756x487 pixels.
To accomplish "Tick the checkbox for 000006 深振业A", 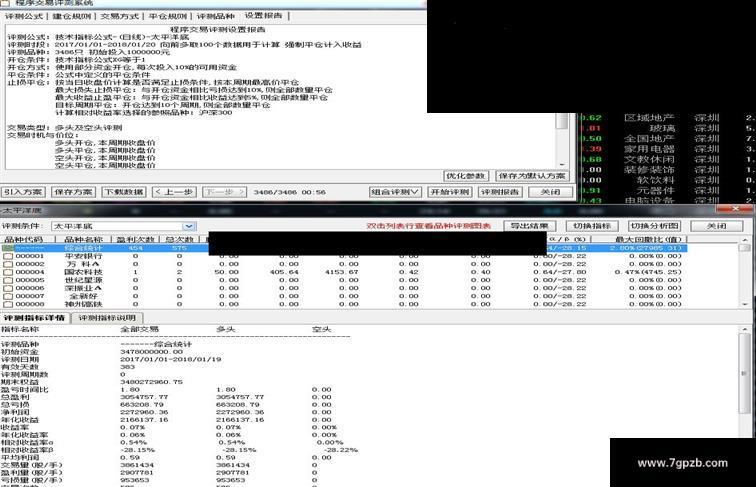I will pyautogui.click(x=8, y=288).
